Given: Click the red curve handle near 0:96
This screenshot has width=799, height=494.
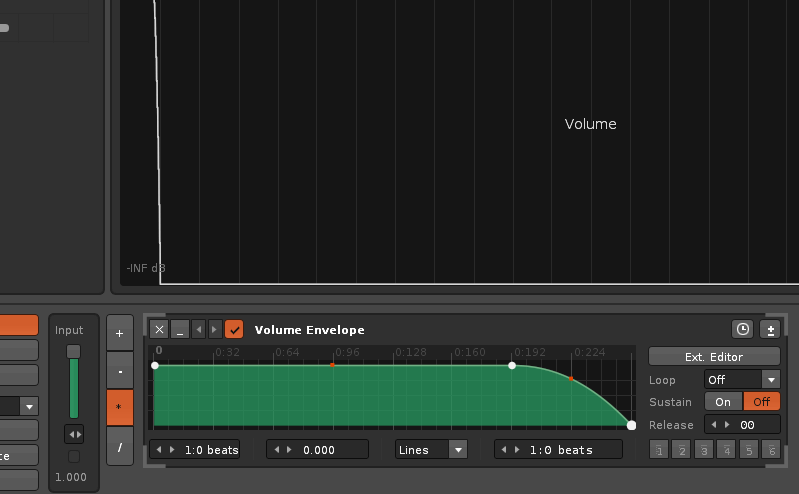Looking at the screenshot, I should click(x=332, y=365).
